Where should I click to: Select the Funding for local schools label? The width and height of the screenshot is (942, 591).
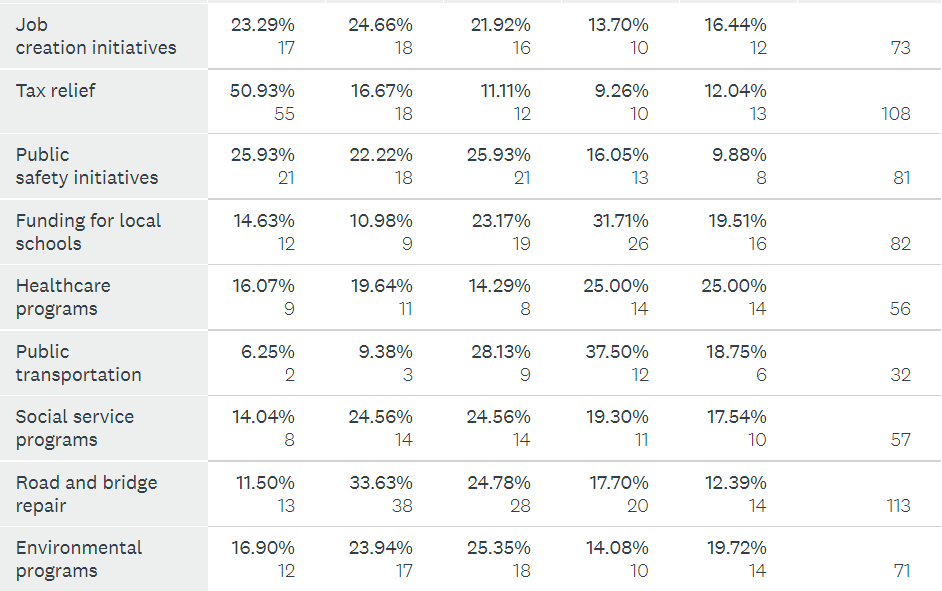88,232
